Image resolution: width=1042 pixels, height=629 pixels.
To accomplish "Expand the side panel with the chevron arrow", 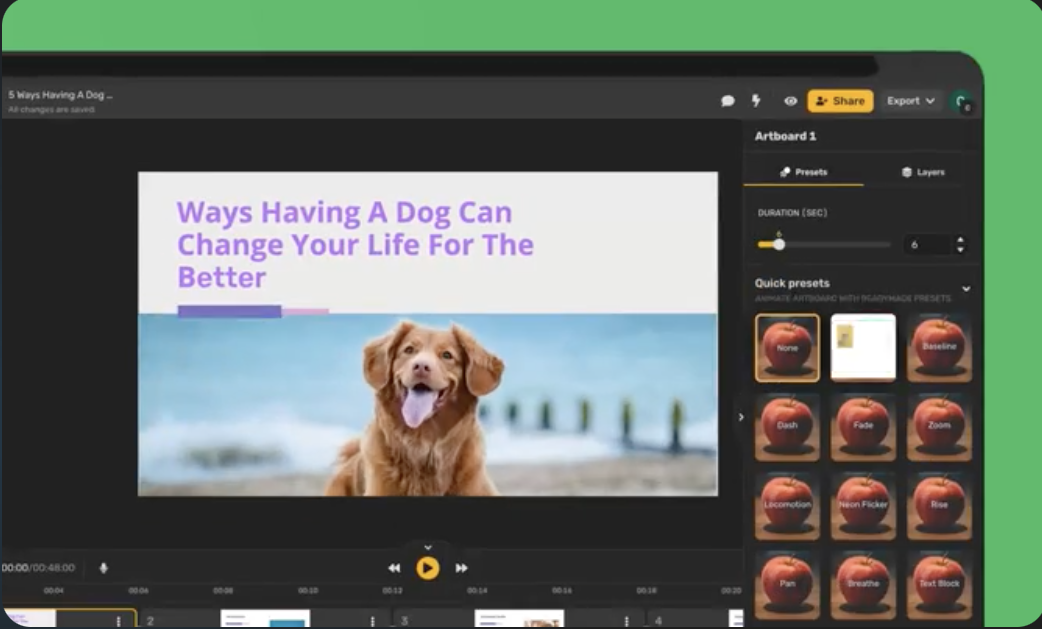I will 742,417.
